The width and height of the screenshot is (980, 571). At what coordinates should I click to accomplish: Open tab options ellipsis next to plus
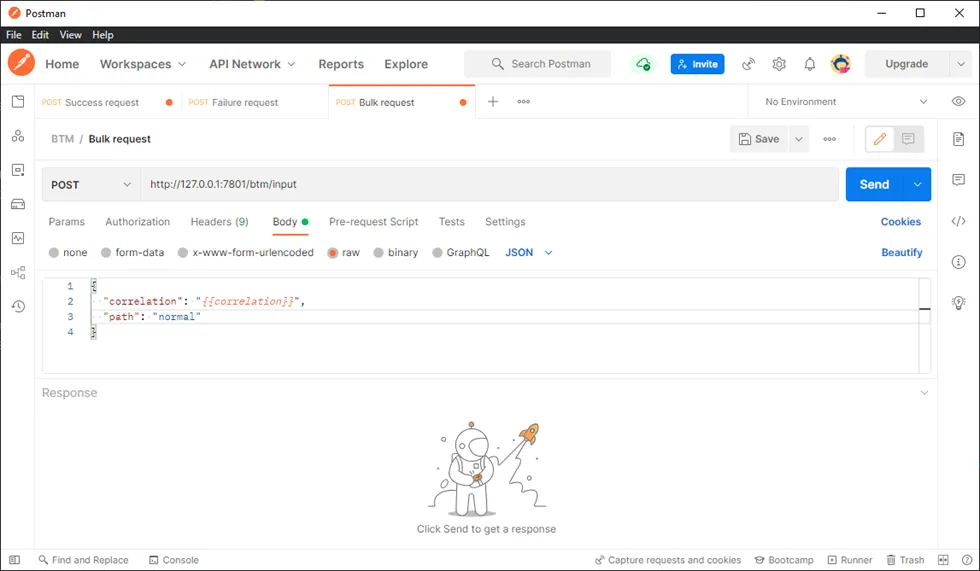(x=524, y=101)
